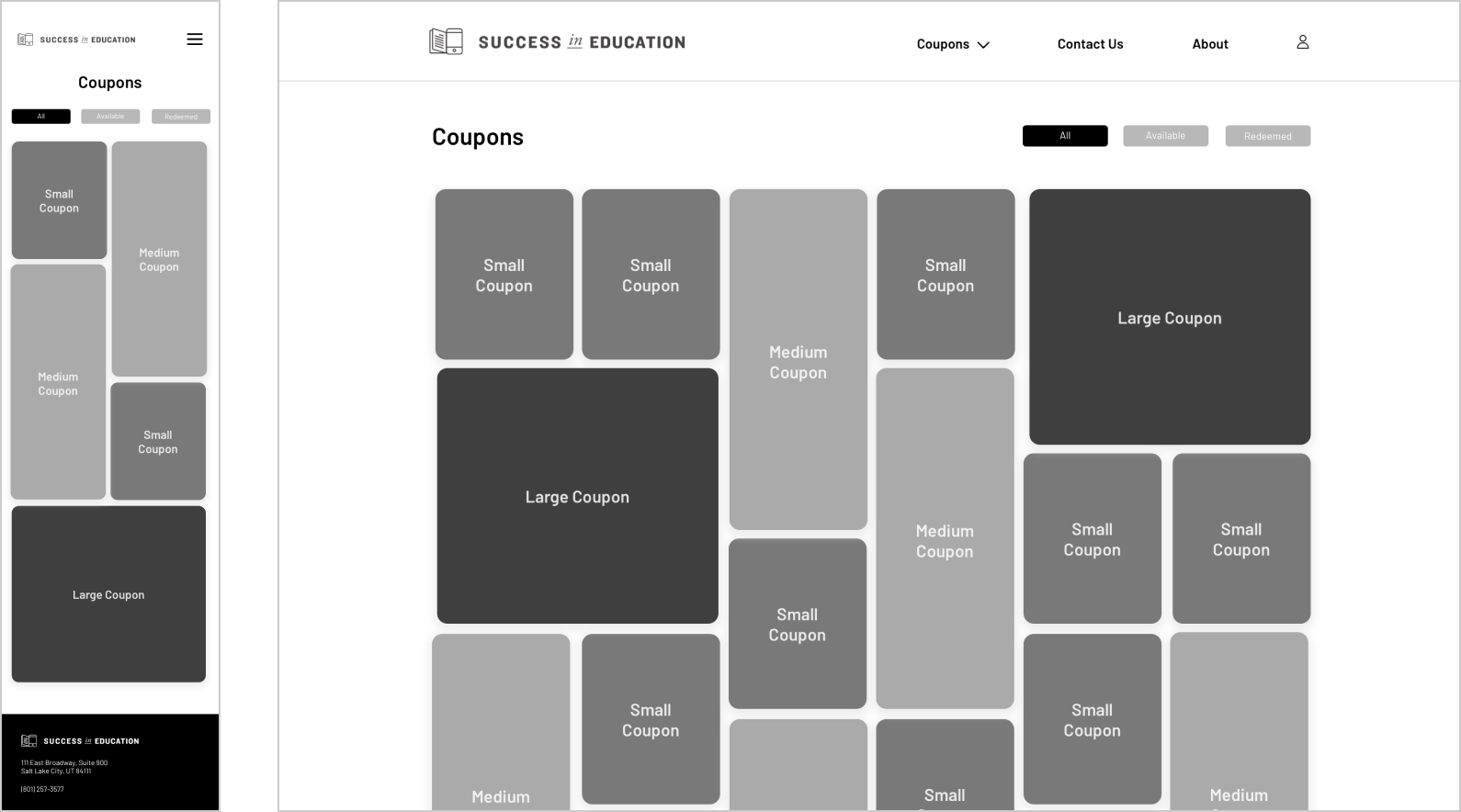Open the About page link
Screen dimensions: 1461x812
(x=1210, y=44)
